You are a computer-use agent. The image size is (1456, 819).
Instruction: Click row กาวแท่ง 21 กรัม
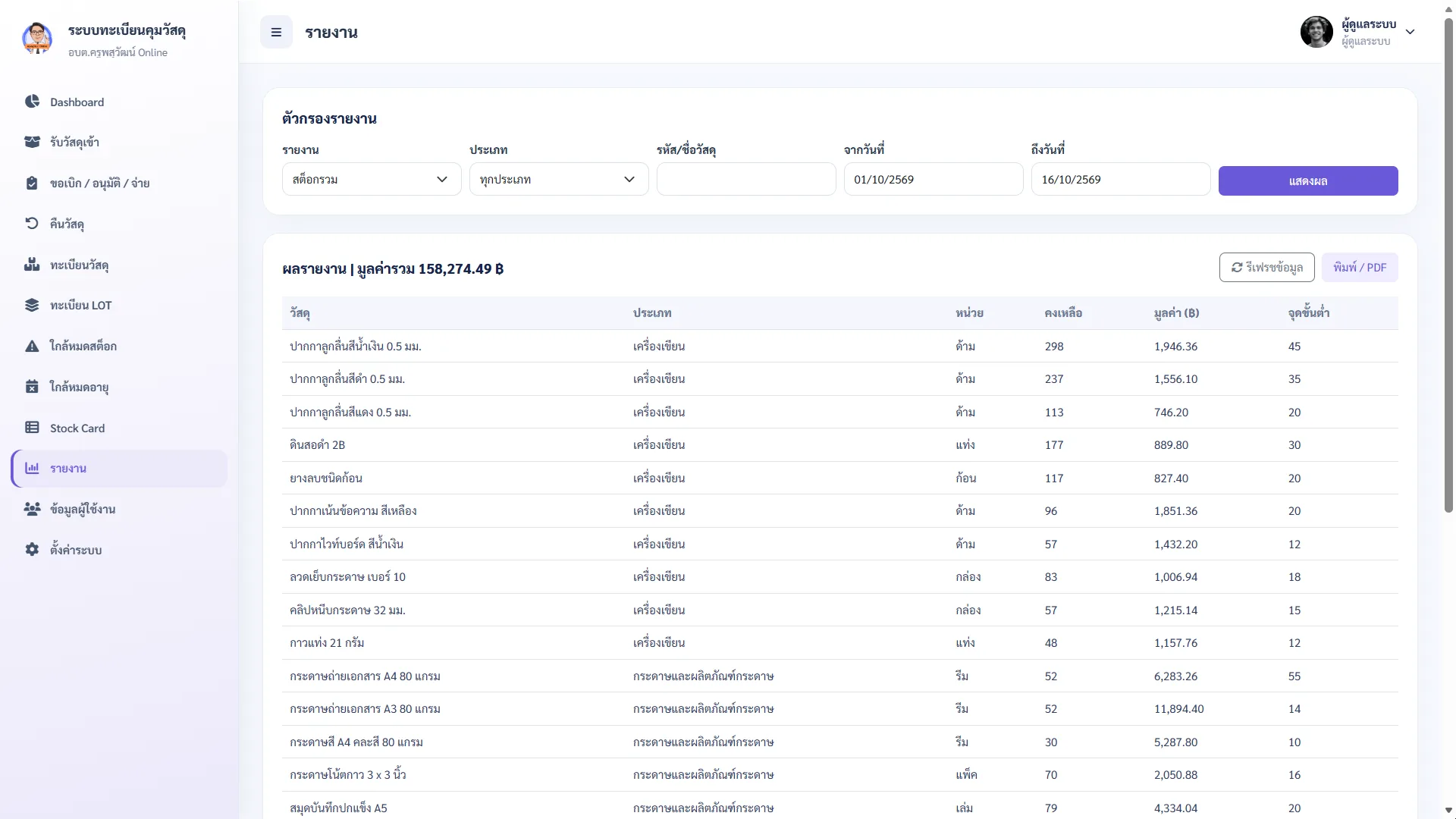click(840, 643)
